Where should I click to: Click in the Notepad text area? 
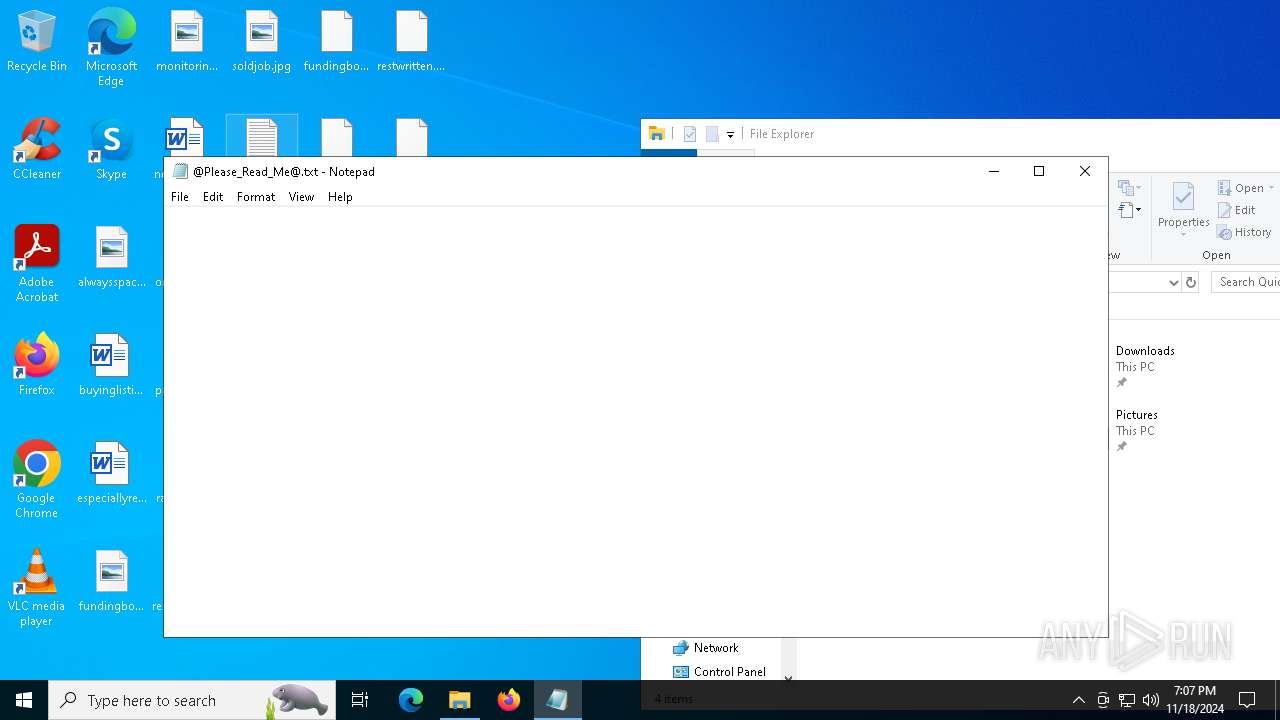(635, 420)
